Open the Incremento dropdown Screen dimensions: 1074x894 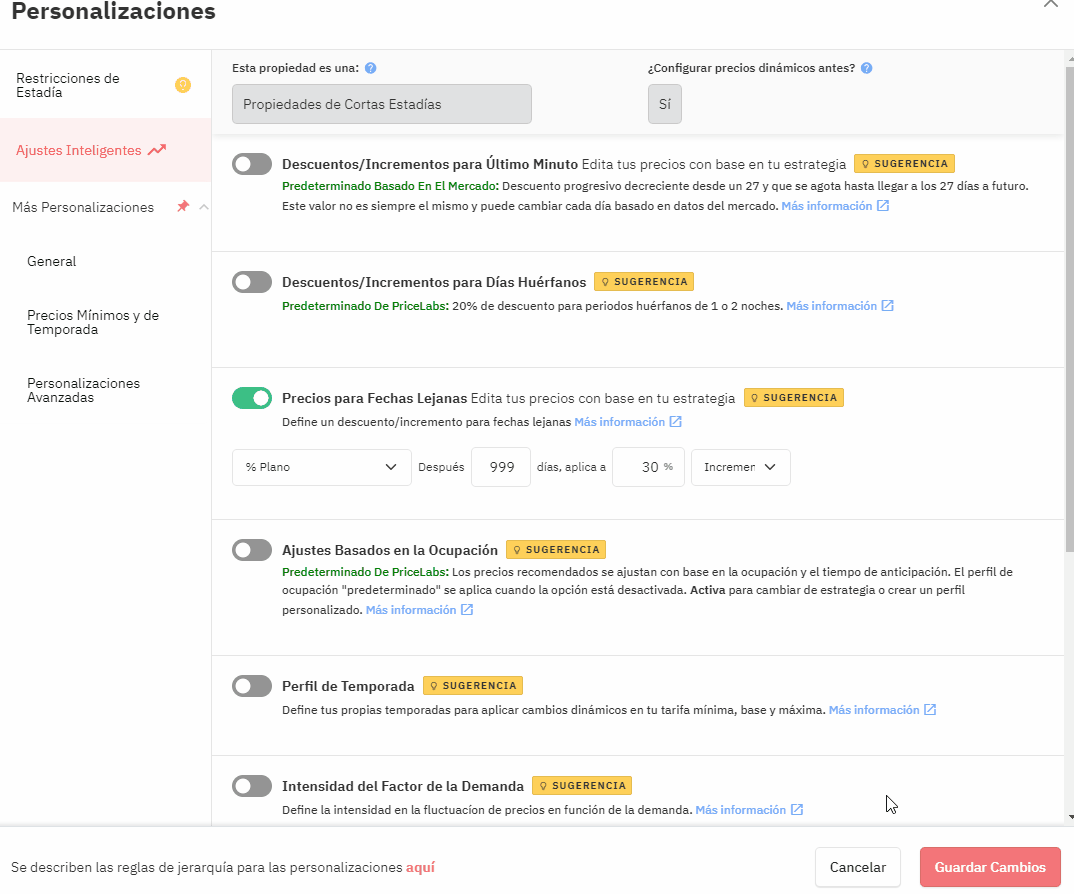click(740, 467)
